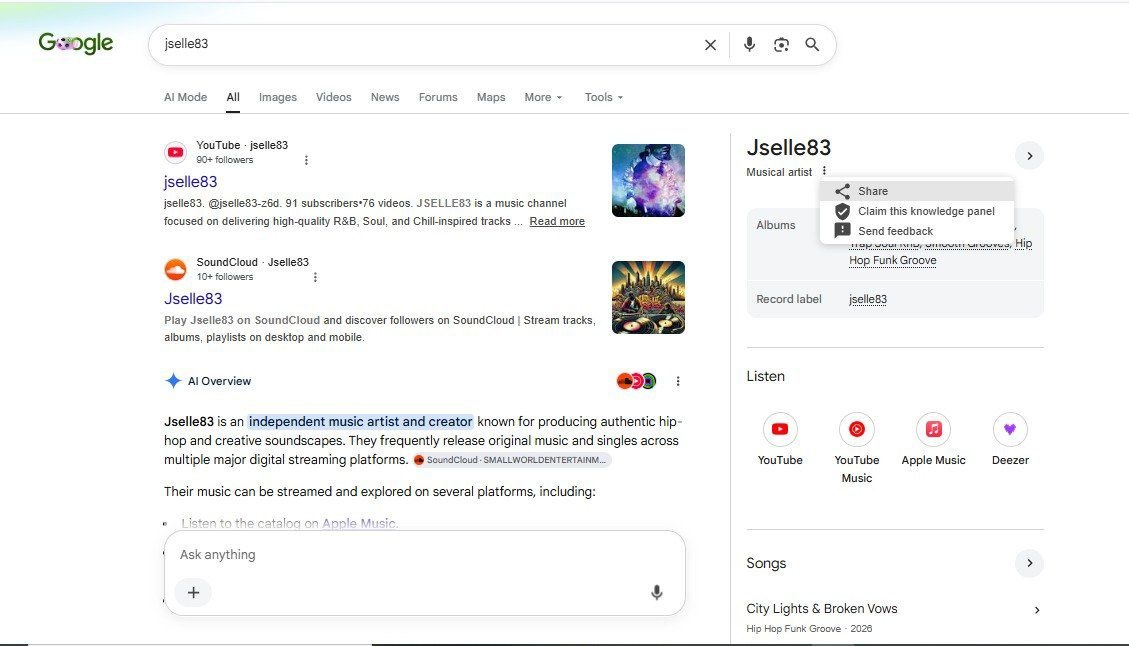Click plus button in Ask anything box
Image resolution: width=1129 pixels, height=646 pixels.
click(x=194, y=592)
